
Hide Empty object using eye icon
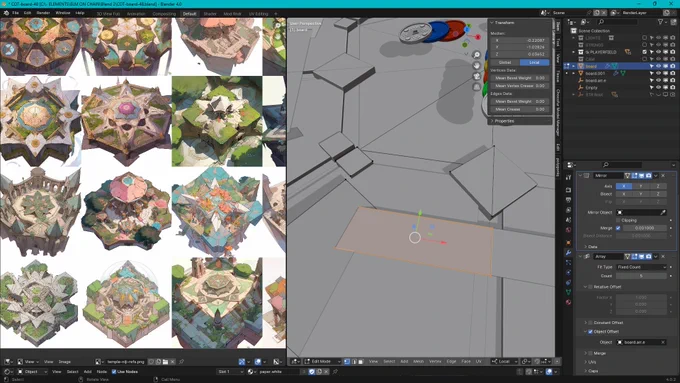pos(659,88)
